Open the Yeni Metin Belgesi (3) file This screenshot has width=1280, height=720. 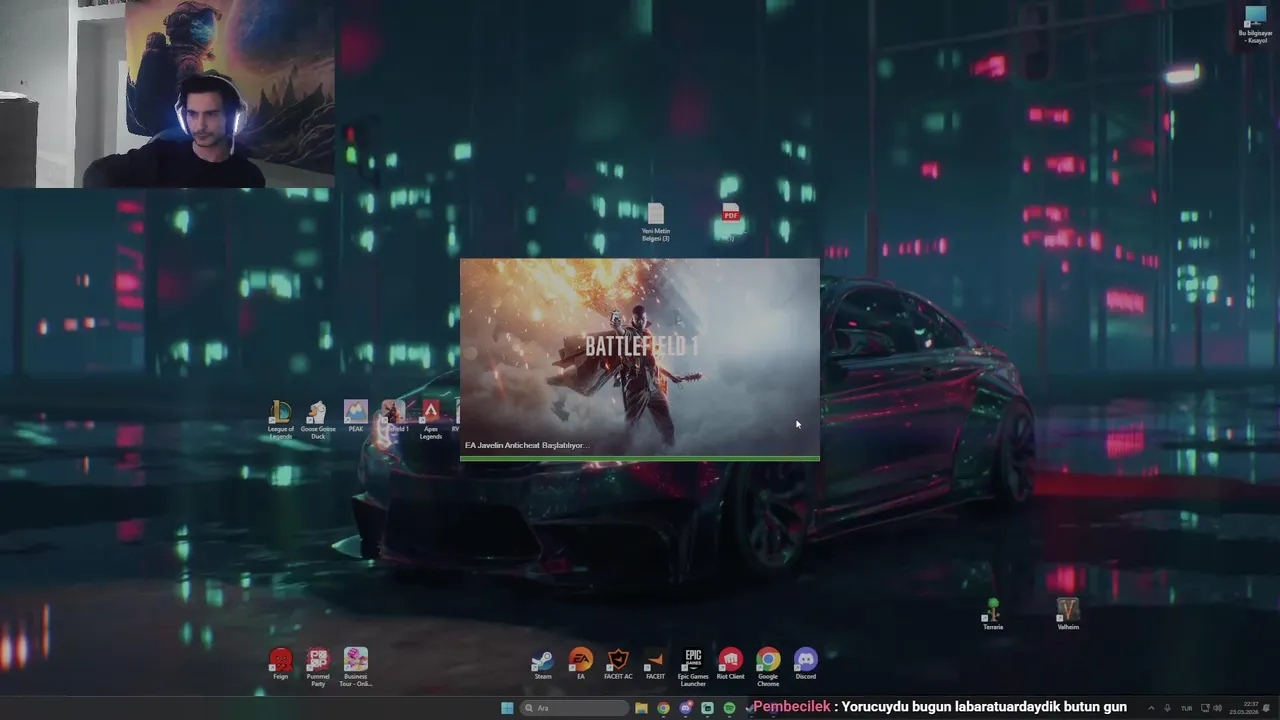pyautogui.click(x=655, y=222)
